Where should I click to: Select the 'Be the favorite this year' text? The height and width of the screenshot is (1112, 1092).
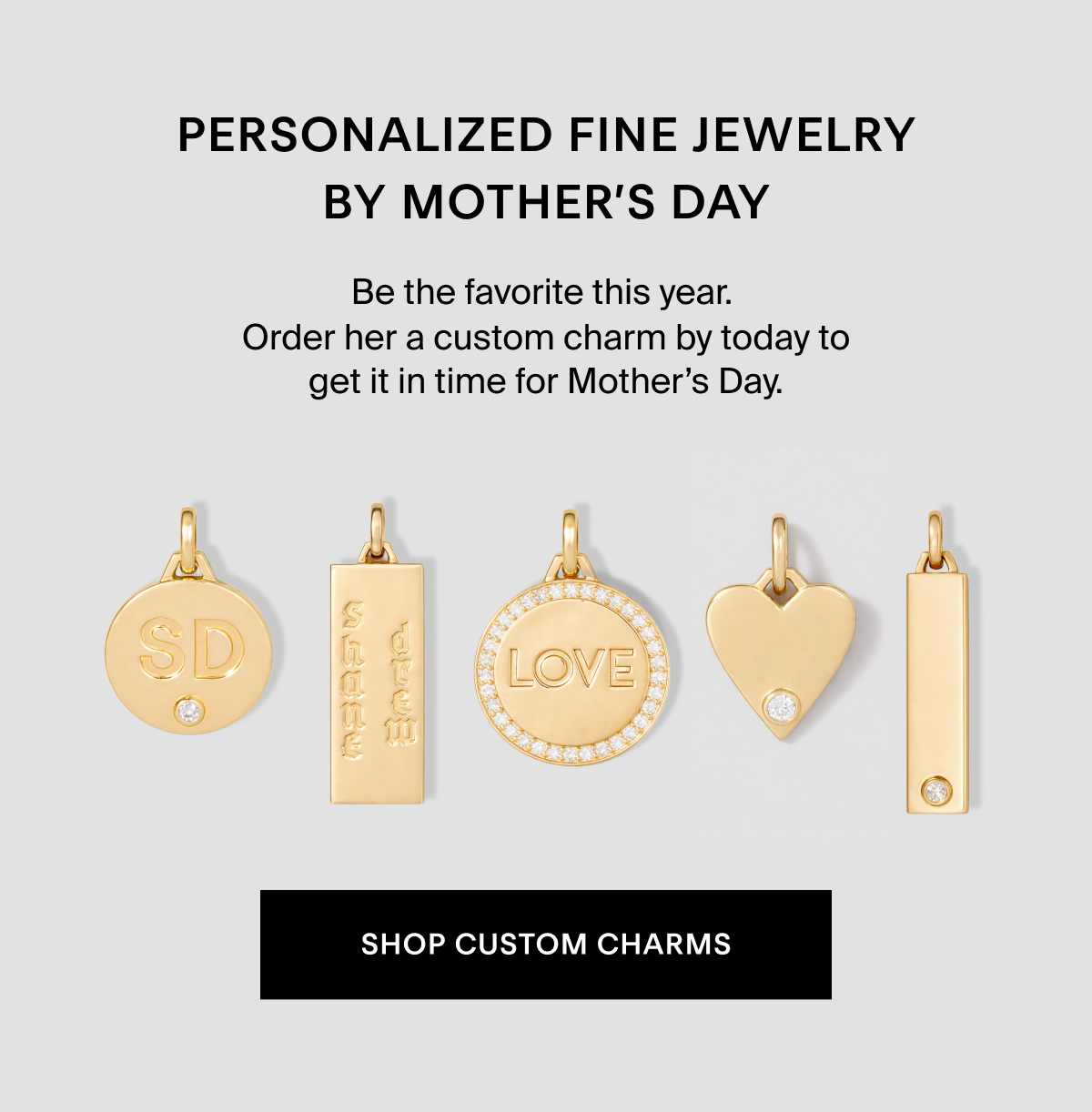point(542,293)
